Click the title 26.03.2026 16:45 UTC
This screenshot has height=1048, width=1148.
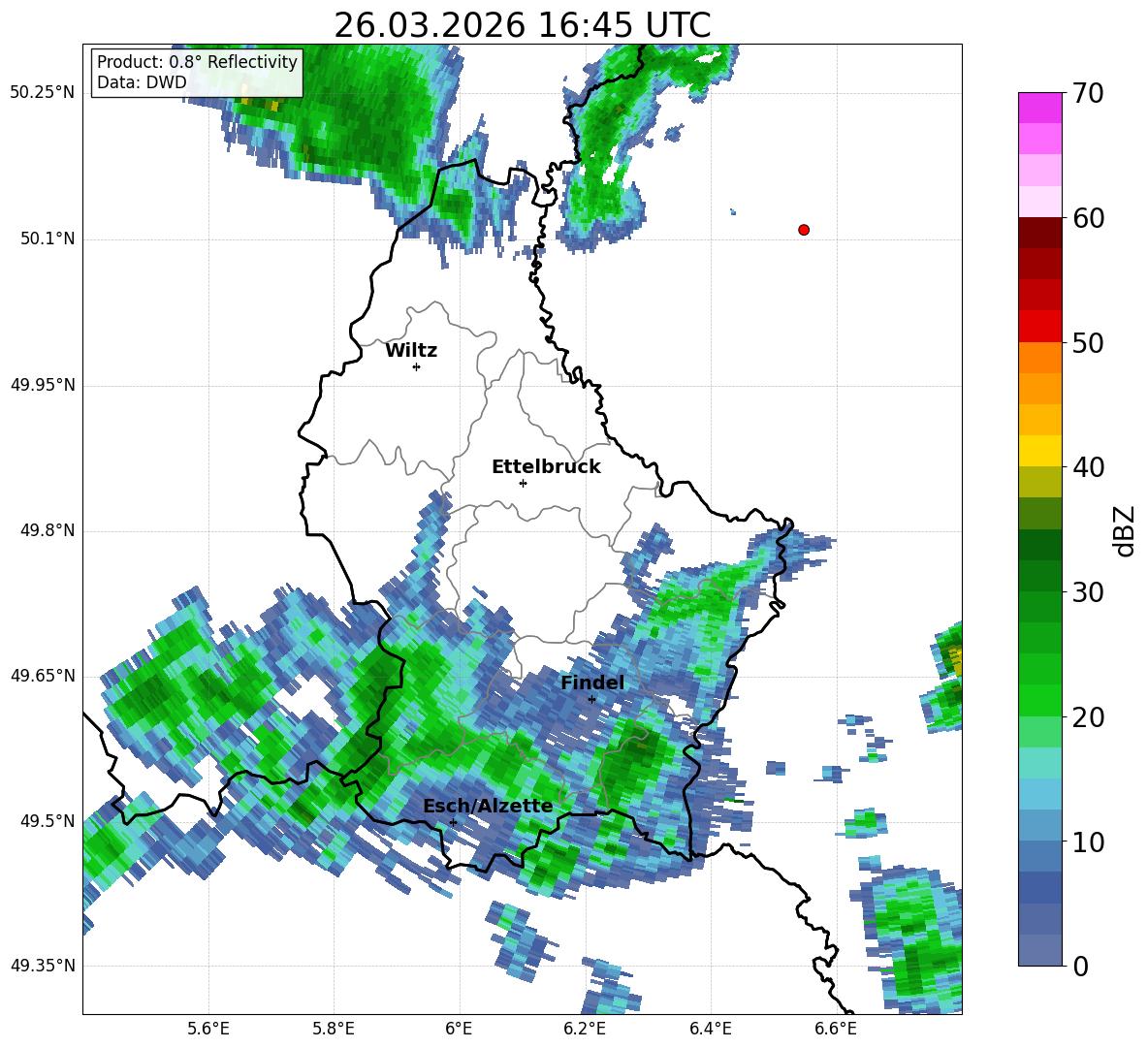523,25
